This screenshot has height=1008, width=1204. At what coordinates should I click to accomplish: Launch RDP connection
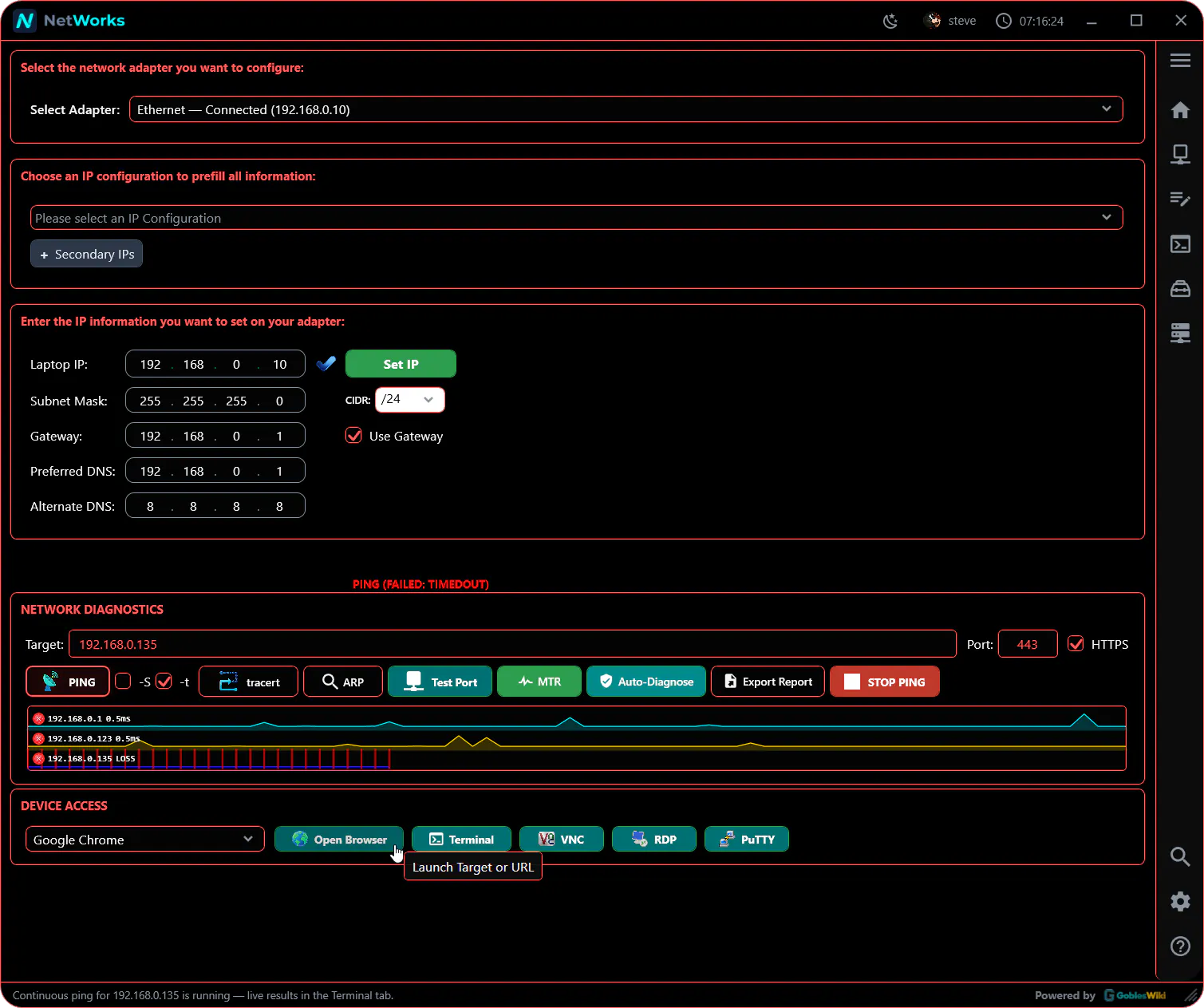pos(653,840)
